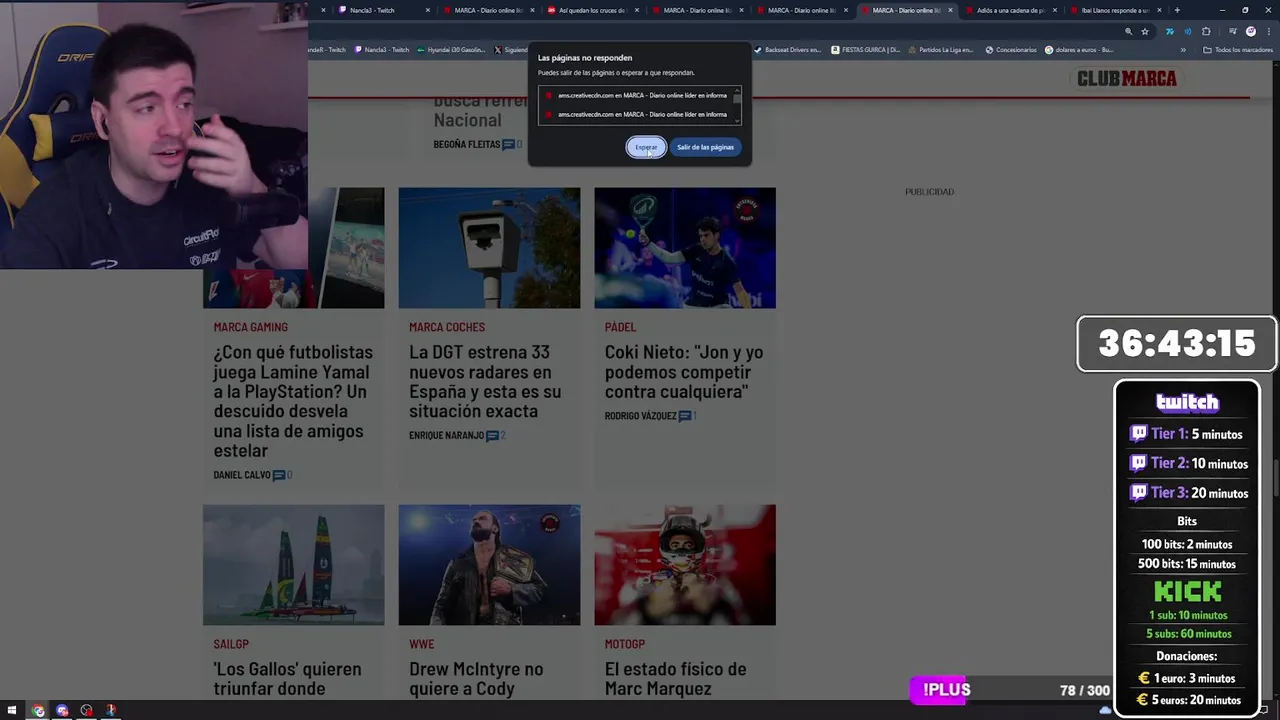The image size is (1280, 720).
Task: Click Salir de las páginas button
Action: click(x=705, y=147)
